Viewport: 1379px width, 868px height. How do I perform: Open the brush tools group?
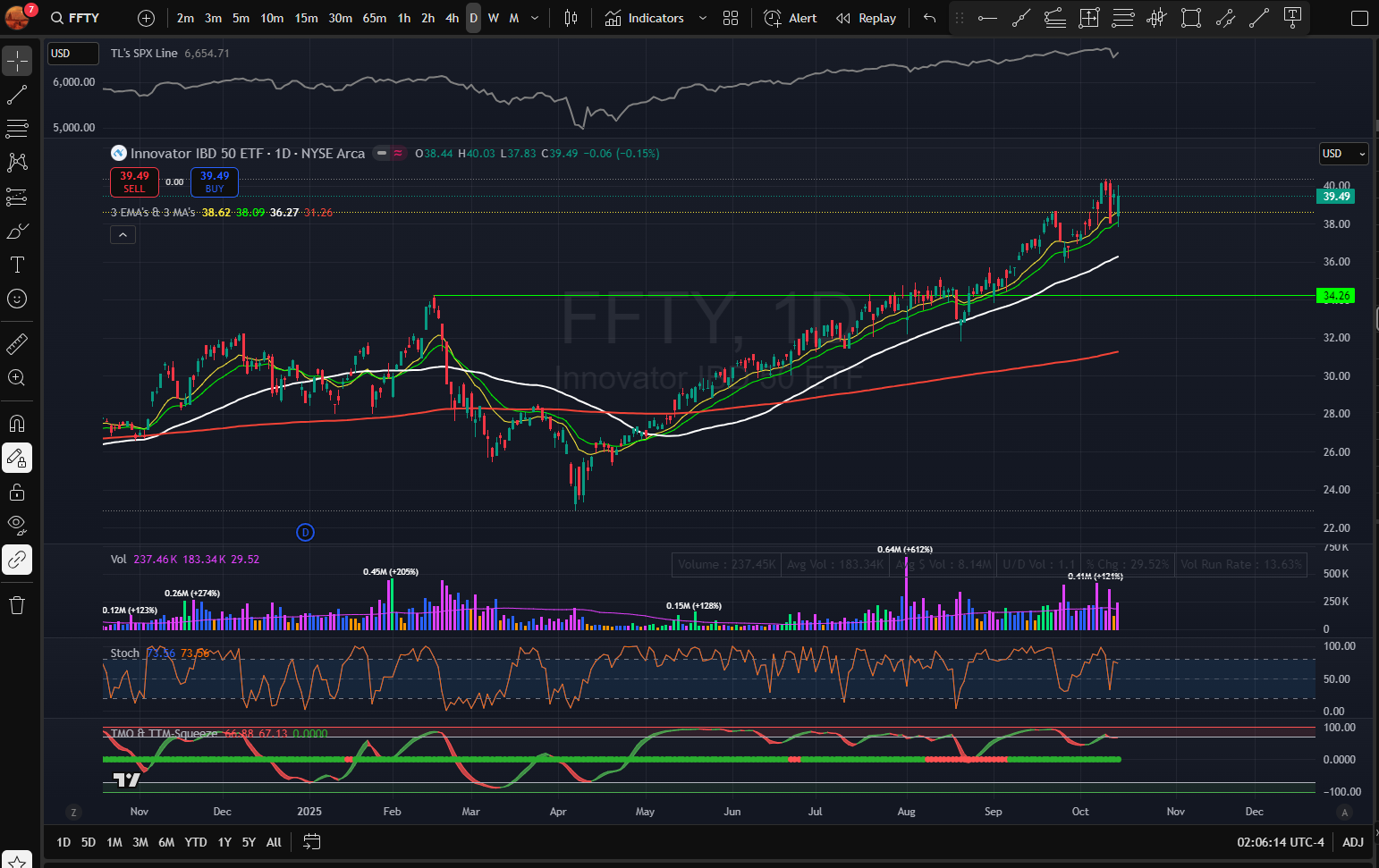click(17, 231)
